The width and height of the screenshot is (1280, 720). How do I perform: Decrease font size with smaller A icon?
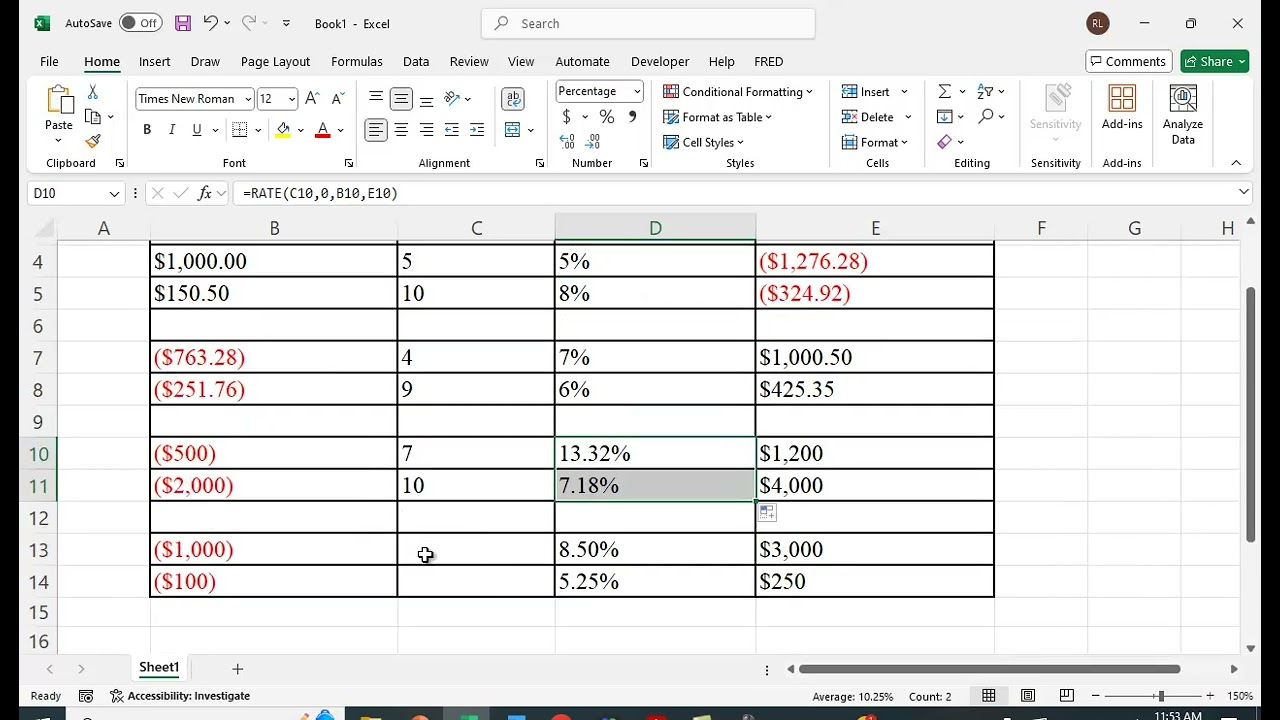337,98
